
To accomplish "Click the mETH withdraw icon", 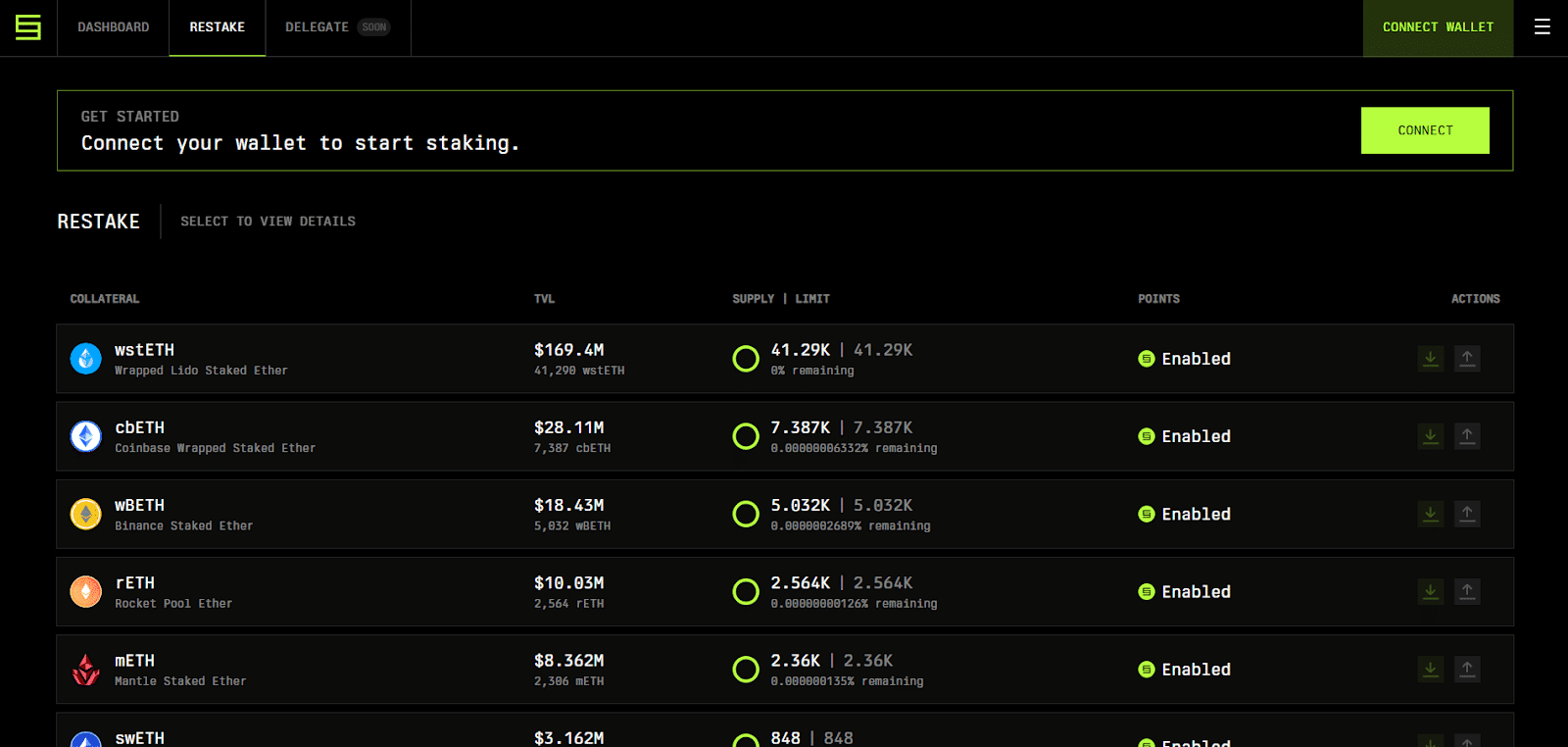I will [x=1467, y=670].
